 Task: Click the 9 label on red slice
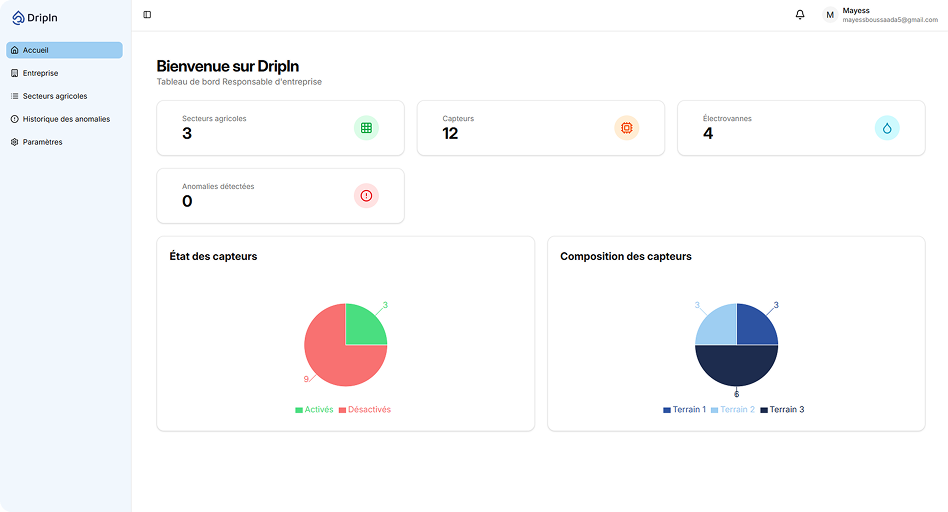[x=306, y=379]
